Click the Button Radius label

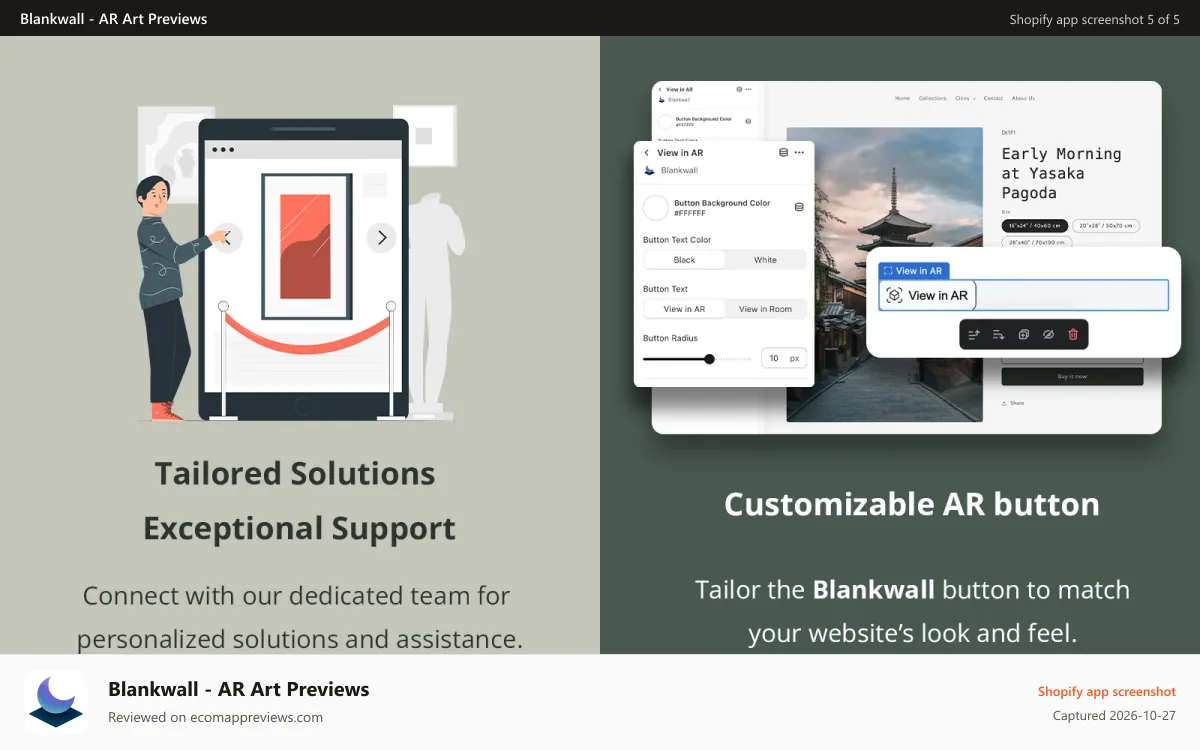coord(670,338)
